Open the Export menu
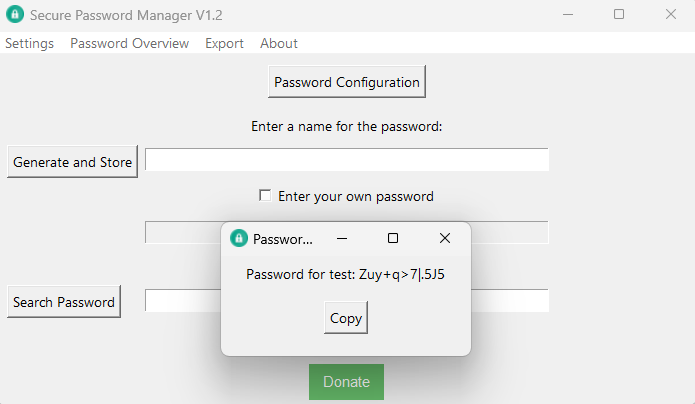695x404 pixels. (x=224, y=43)
